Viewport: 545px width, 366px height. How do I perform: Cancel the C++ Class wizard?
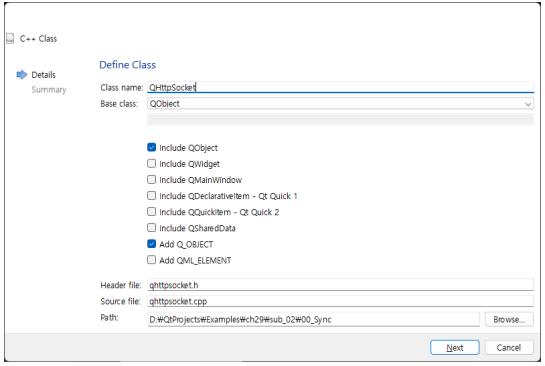pos(509,347)
